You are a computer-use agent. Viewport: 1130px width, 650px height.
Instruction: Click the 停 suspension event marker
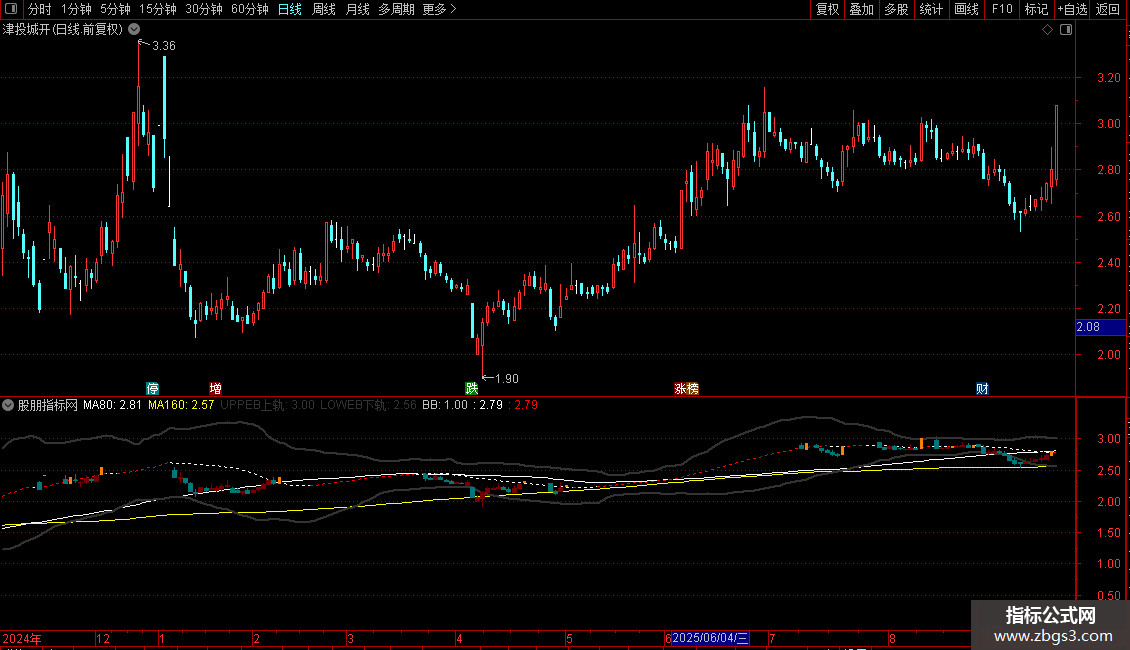pyautogui.click(x=153, y=388)
